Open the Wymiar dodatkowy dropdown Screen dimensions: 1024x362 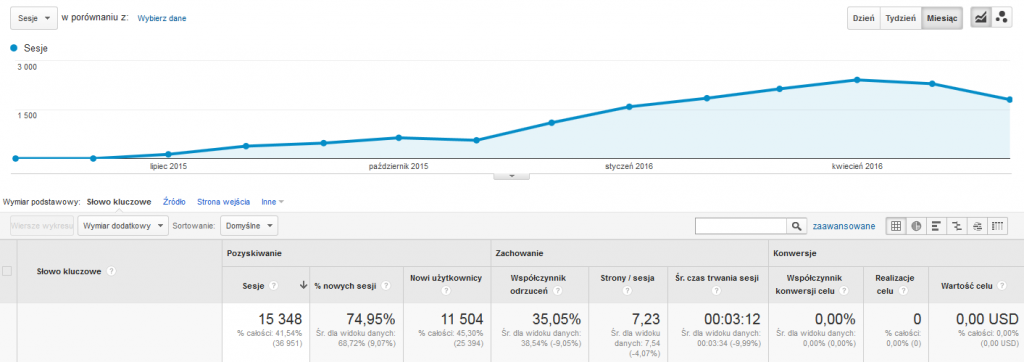point(123,226)
